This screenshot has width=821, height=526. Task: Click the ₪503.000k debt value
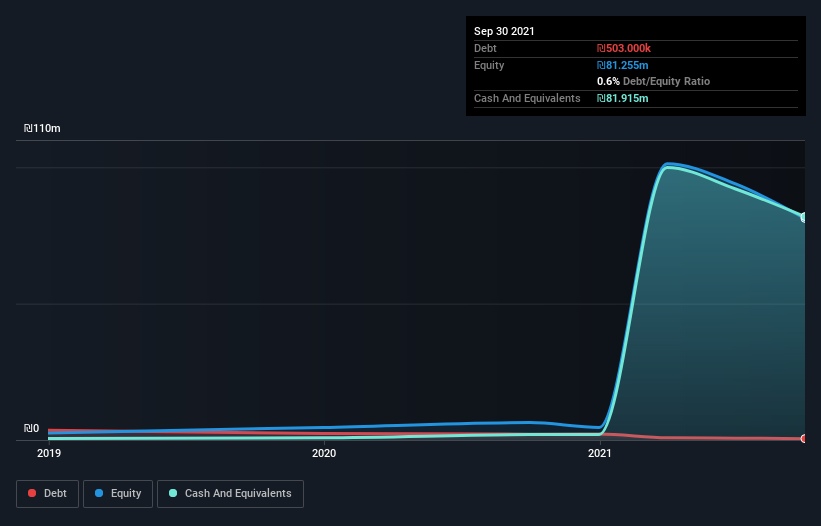click(x=624, y=48)
